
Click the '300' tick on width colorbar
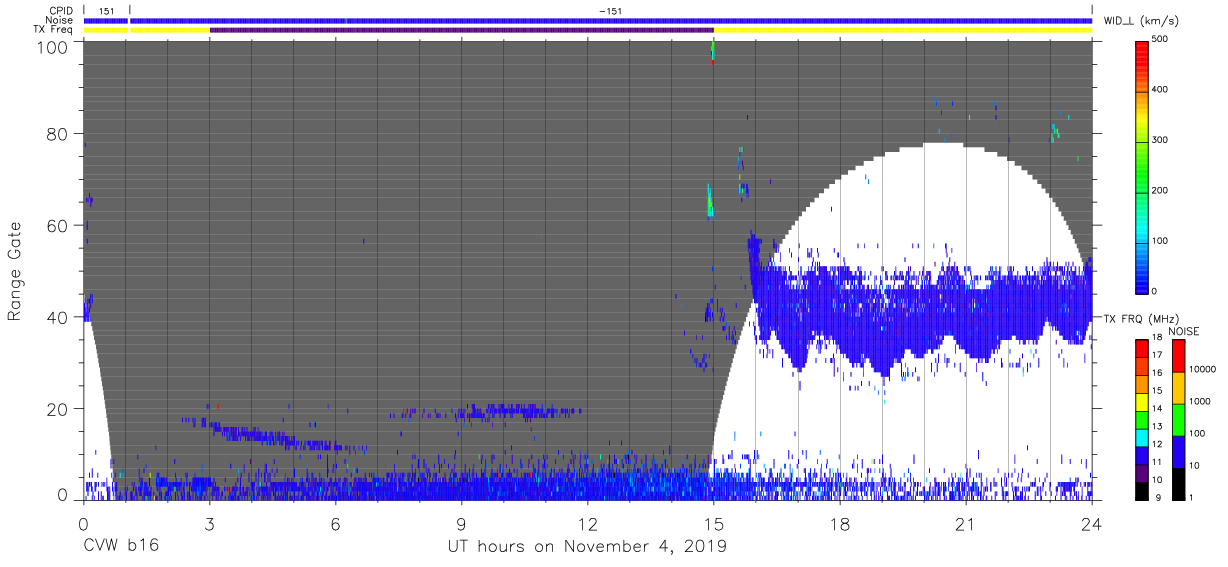click(x=1162, y=140)
